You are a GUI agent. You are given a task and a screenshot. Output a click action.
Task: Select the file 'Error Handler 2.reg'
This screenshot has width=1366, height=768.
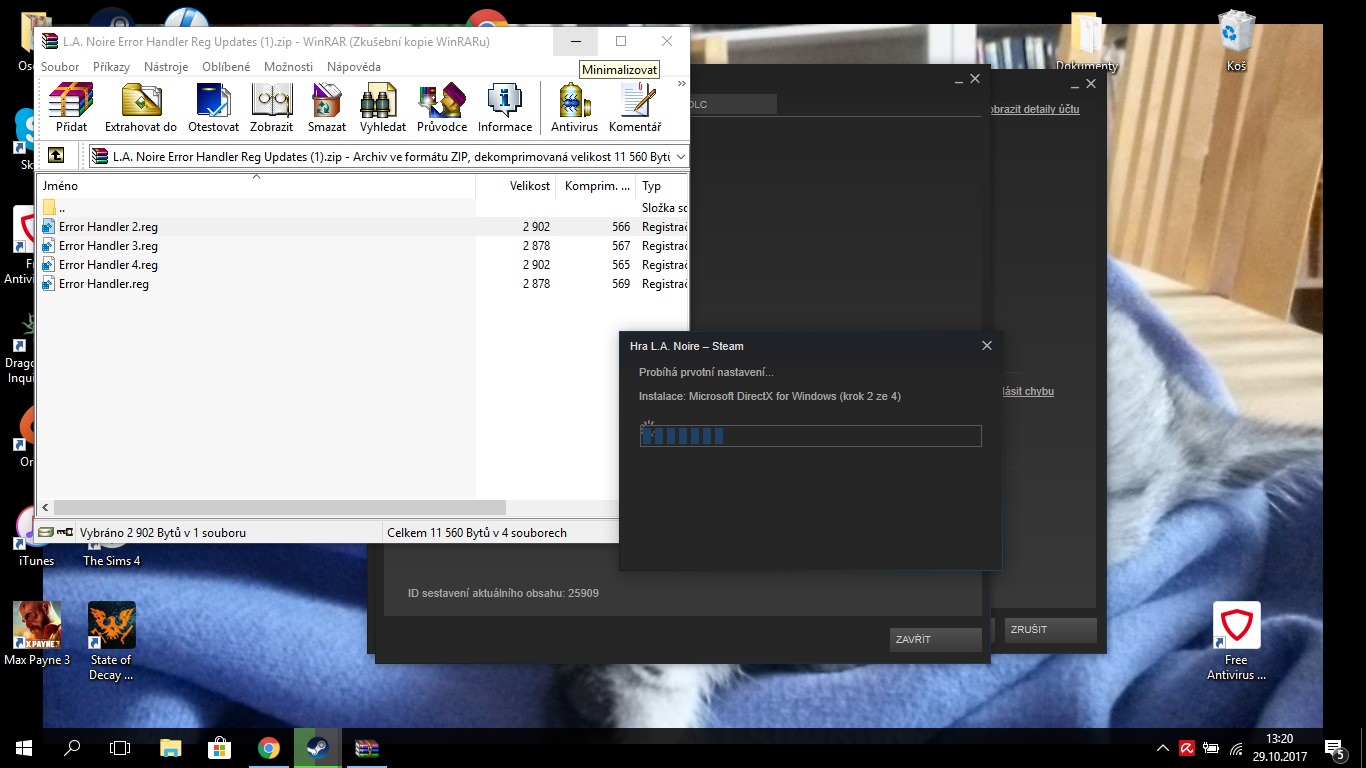click(363, 227)
